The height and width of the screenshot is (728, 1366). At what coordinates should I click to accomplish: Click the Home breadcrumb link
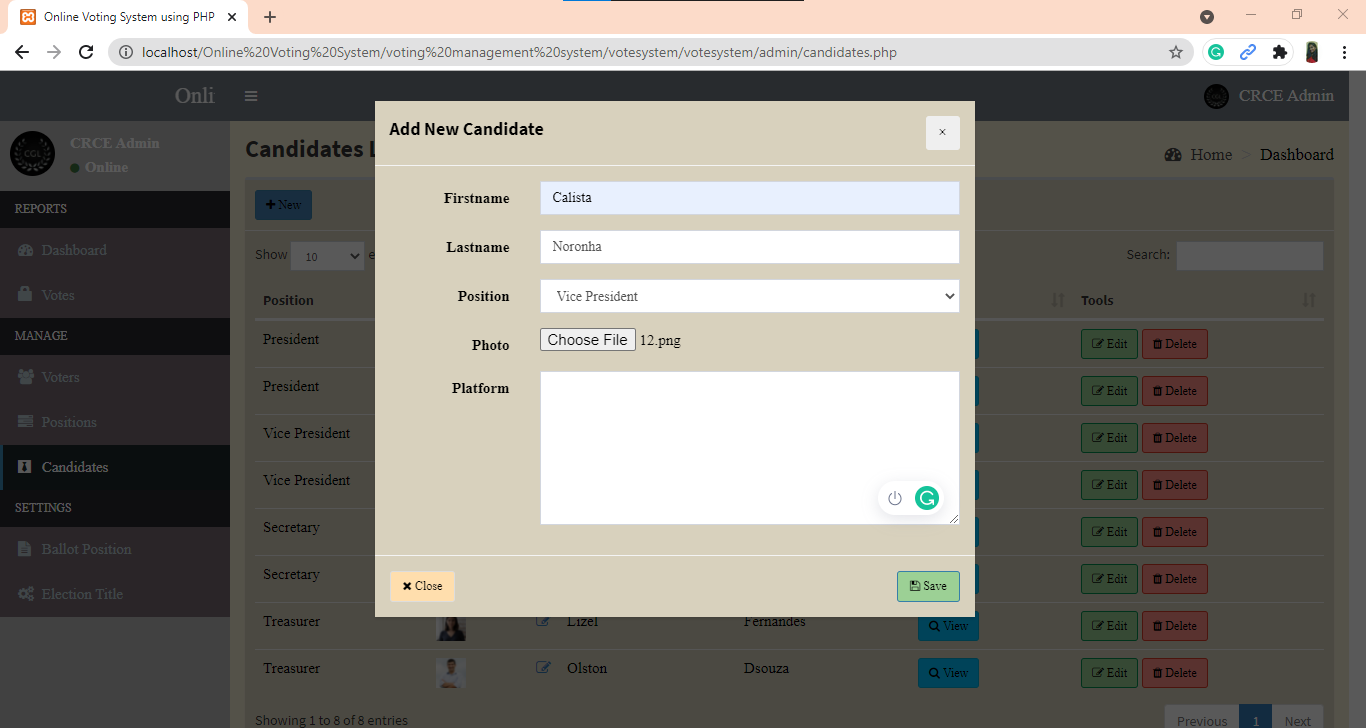pos(1198,155)
